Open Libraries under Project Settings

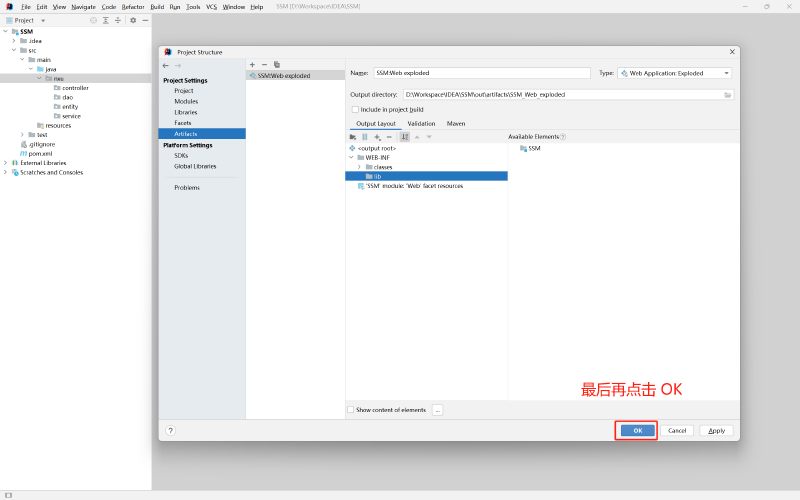click(x=186, y=112)
